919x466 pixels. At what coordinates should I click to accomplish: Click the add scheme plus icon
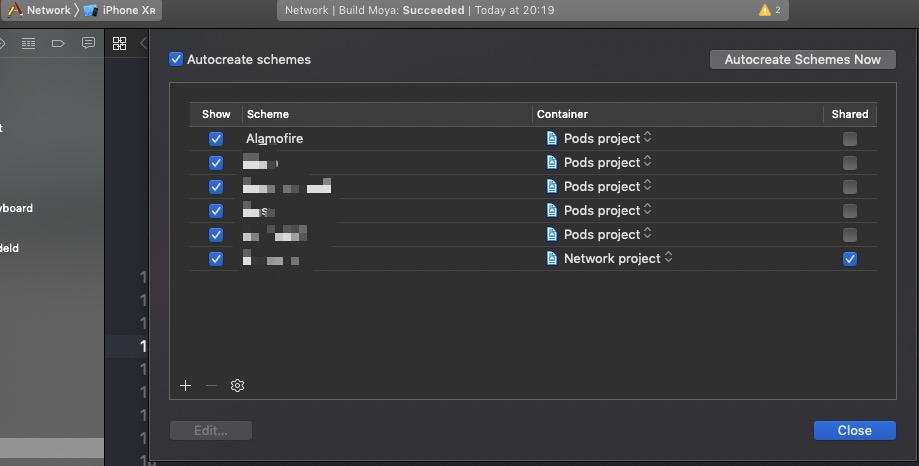pyautogui.click(x=185, y=386)
